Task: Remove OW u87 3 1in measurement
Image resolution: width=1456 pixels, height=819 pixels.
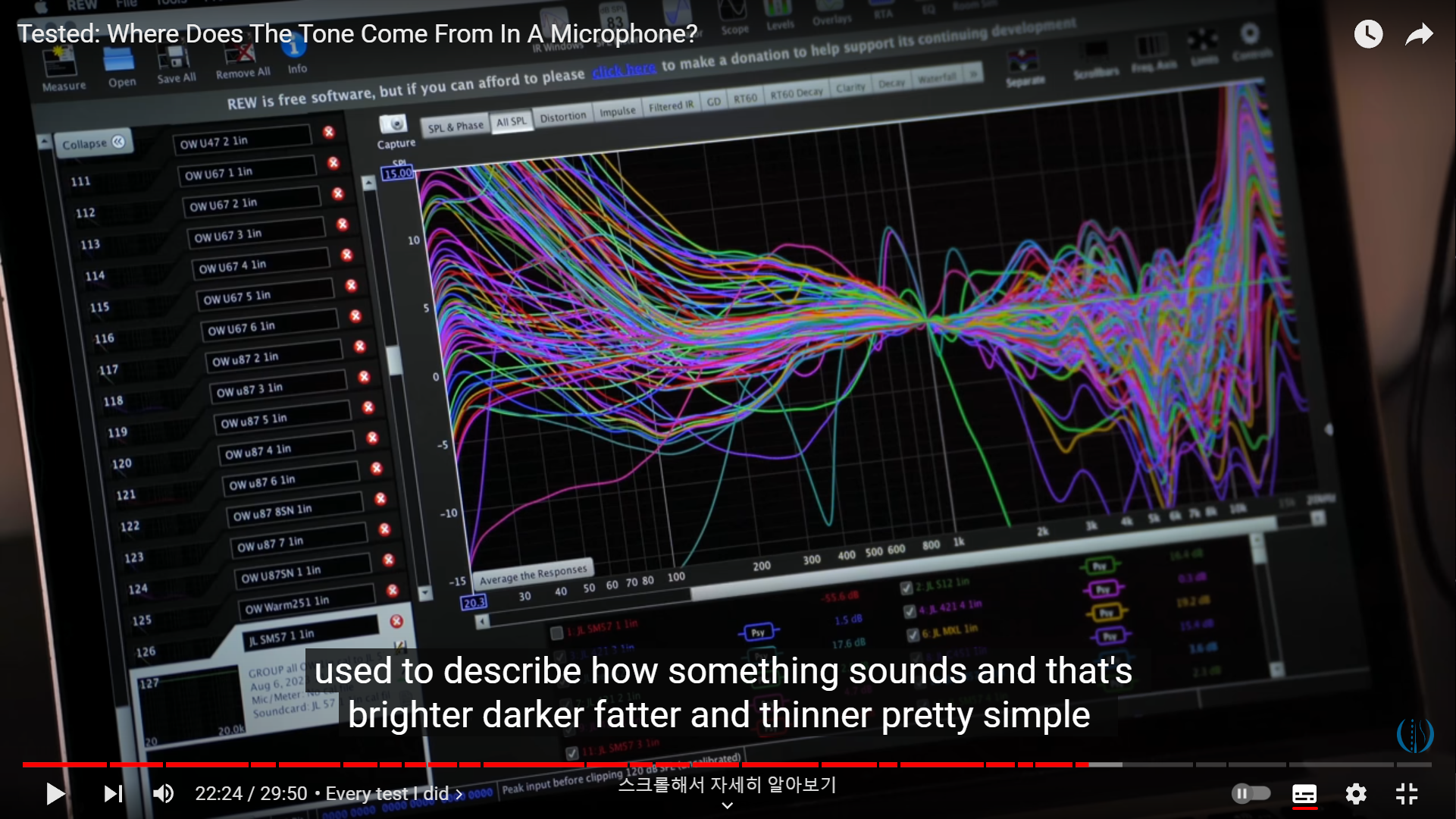Action: (x=364, y=377)
